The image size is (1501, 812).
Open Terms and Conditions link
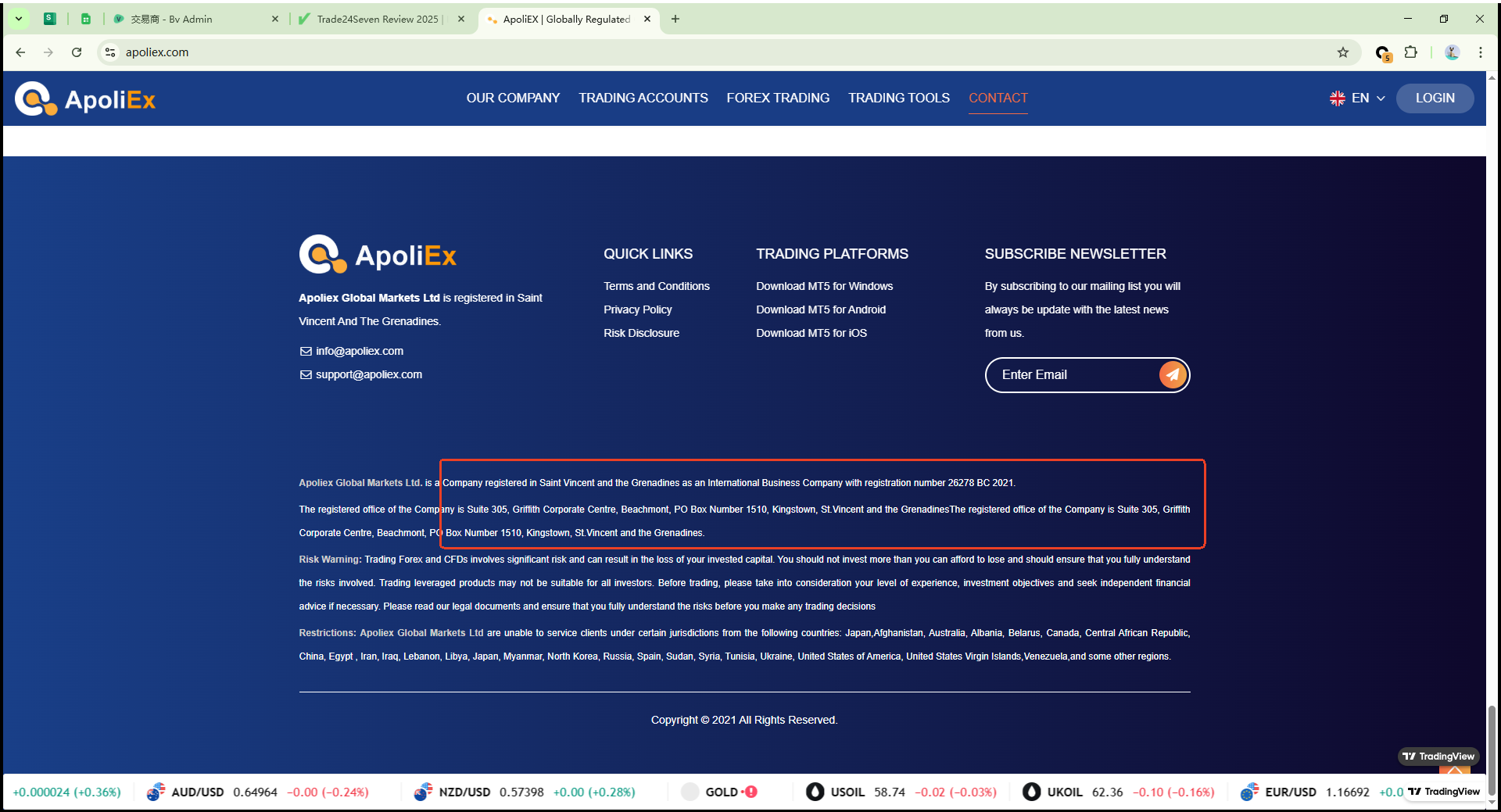coord(657,286)
